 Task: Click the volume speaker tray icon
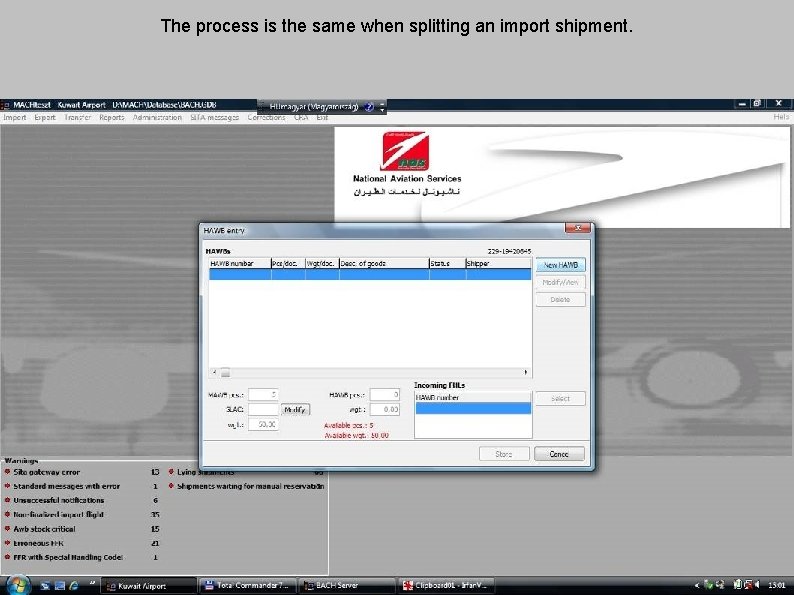758,585
